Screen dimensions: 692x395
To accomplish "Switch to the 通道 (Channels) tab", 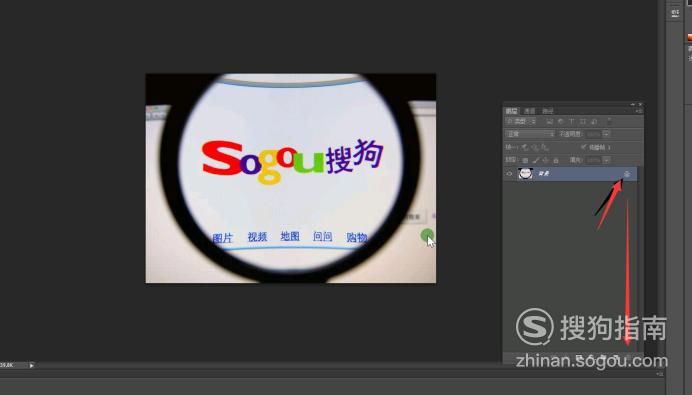I will 530,111.
